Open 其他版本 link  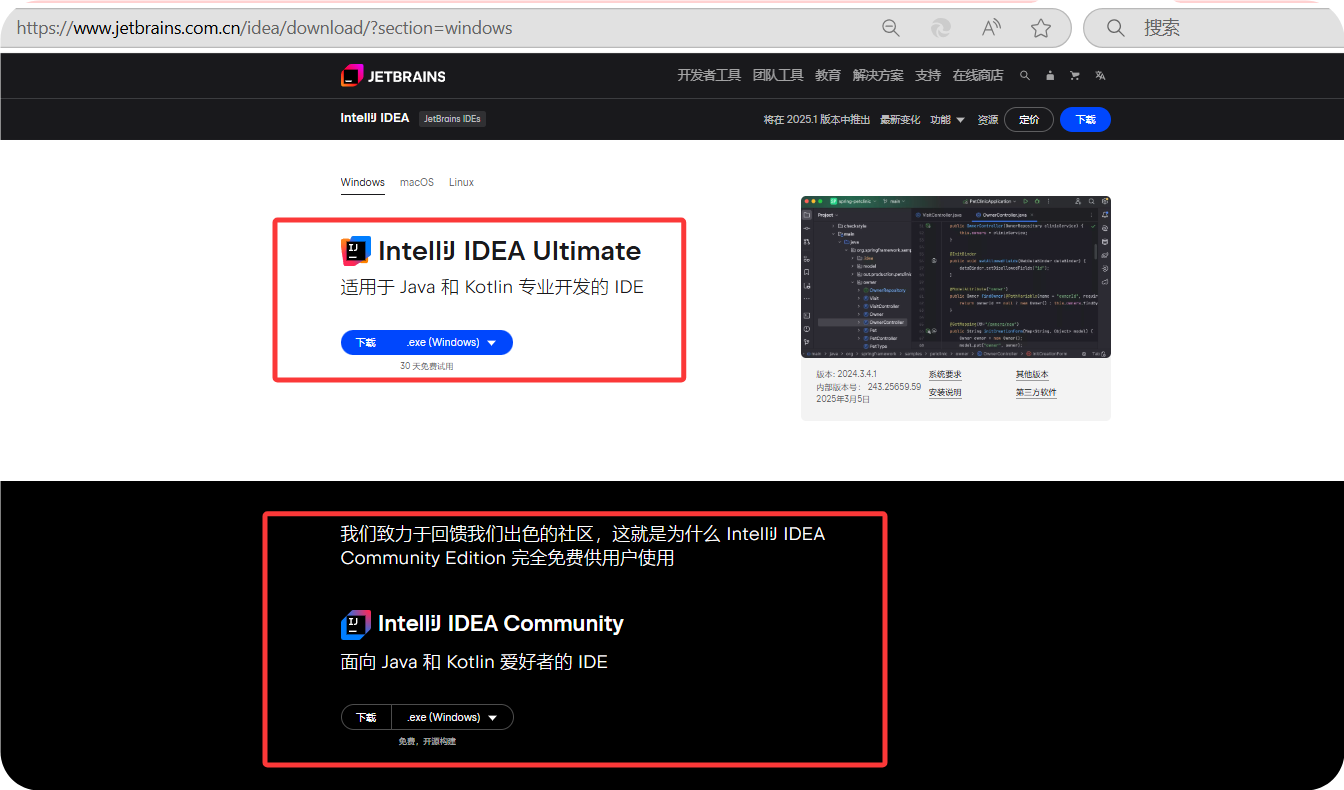point(1032,375)
